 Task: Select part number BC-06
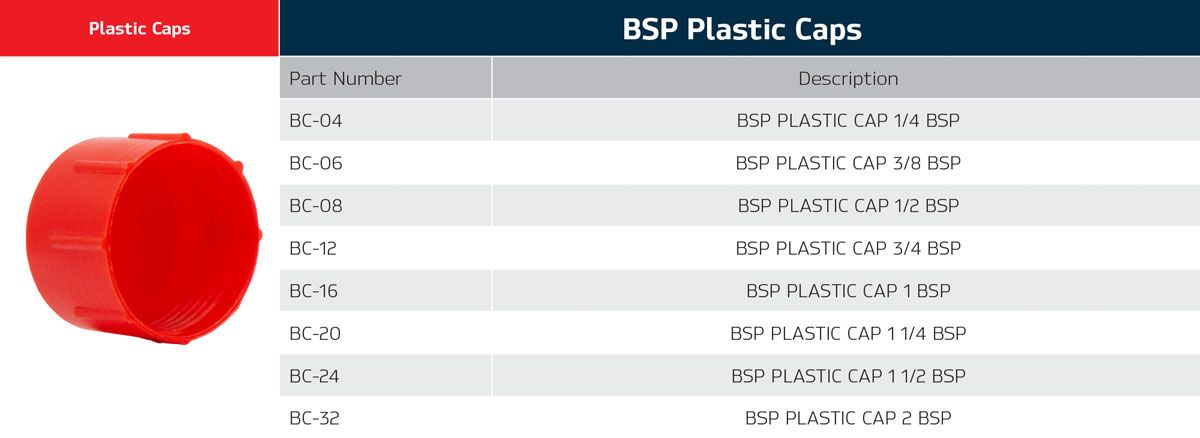click(316, 163)
